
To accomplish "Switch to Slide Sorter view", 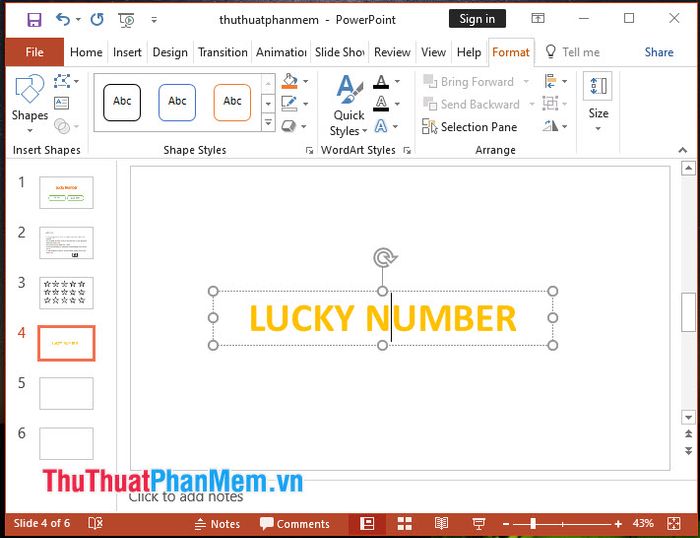I will pos(404,523).
